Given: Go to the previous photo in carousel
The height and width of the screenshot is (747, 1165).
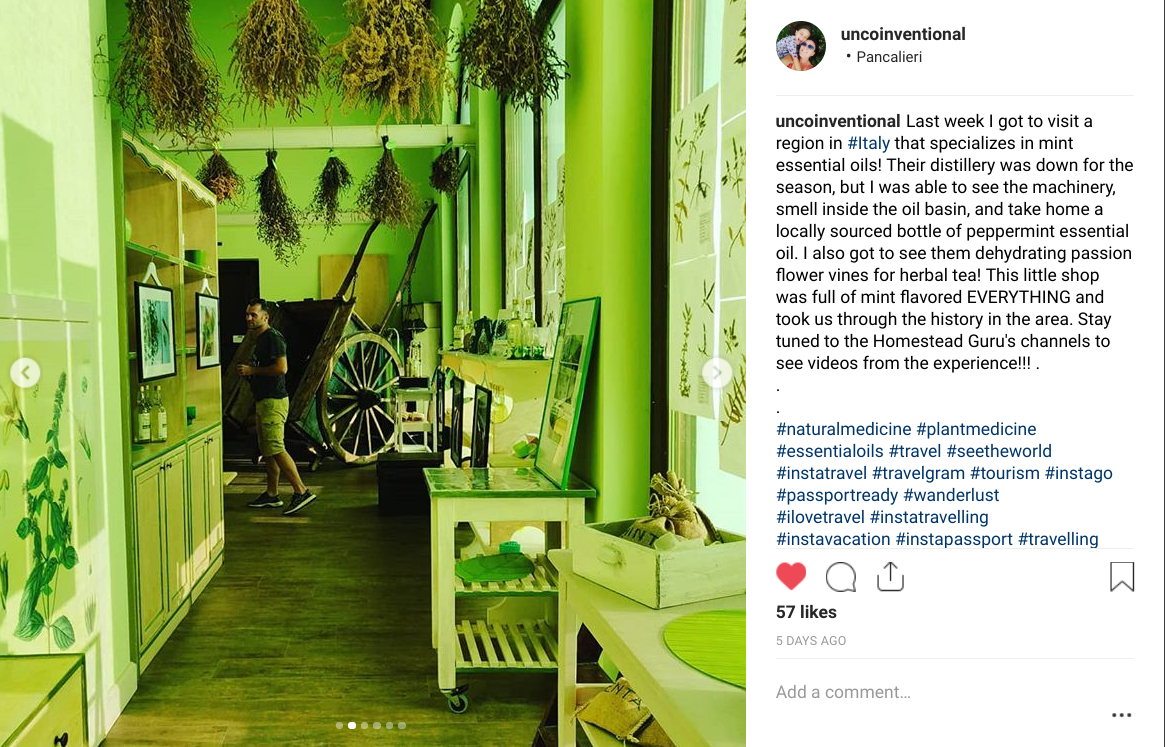Looking at the screenshot, I should 25,372.
